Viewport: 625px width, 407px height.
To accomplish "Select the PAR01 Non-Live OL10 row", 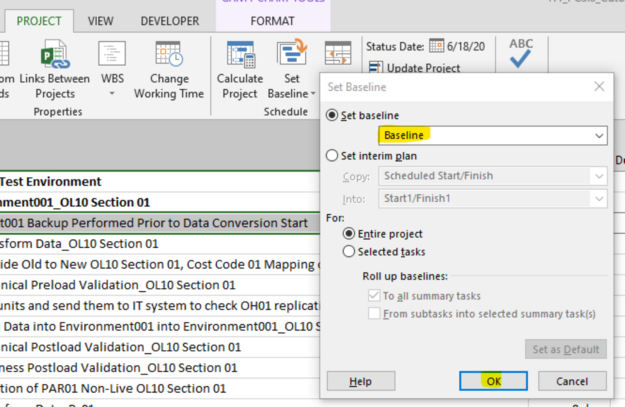I will click(x=159, y=389).
